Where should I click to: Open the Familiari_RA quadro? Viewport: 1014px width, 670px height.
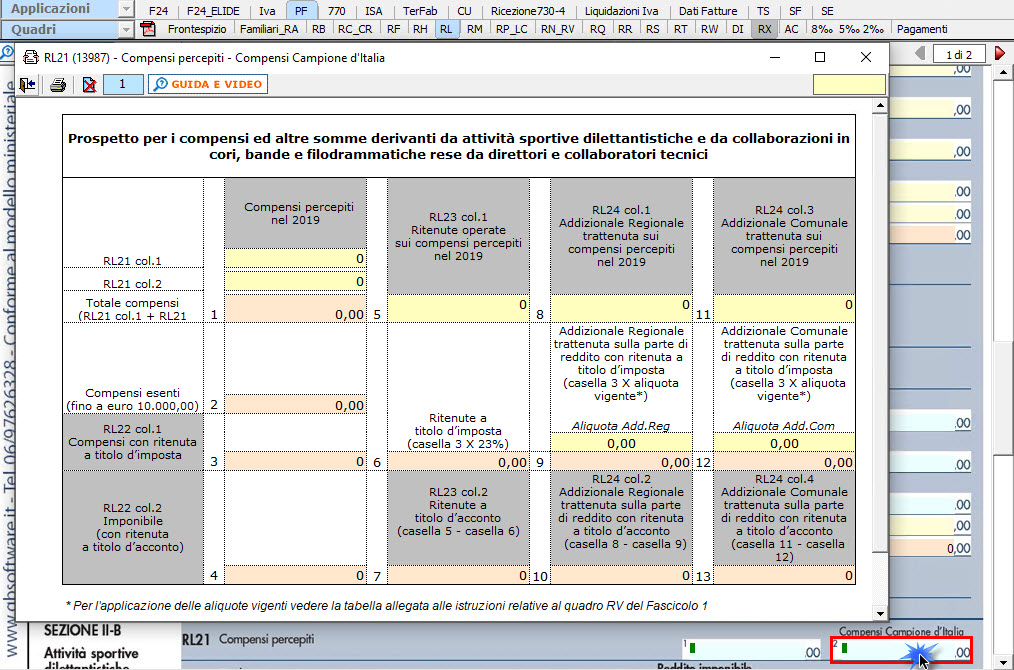tap(269, 29)
